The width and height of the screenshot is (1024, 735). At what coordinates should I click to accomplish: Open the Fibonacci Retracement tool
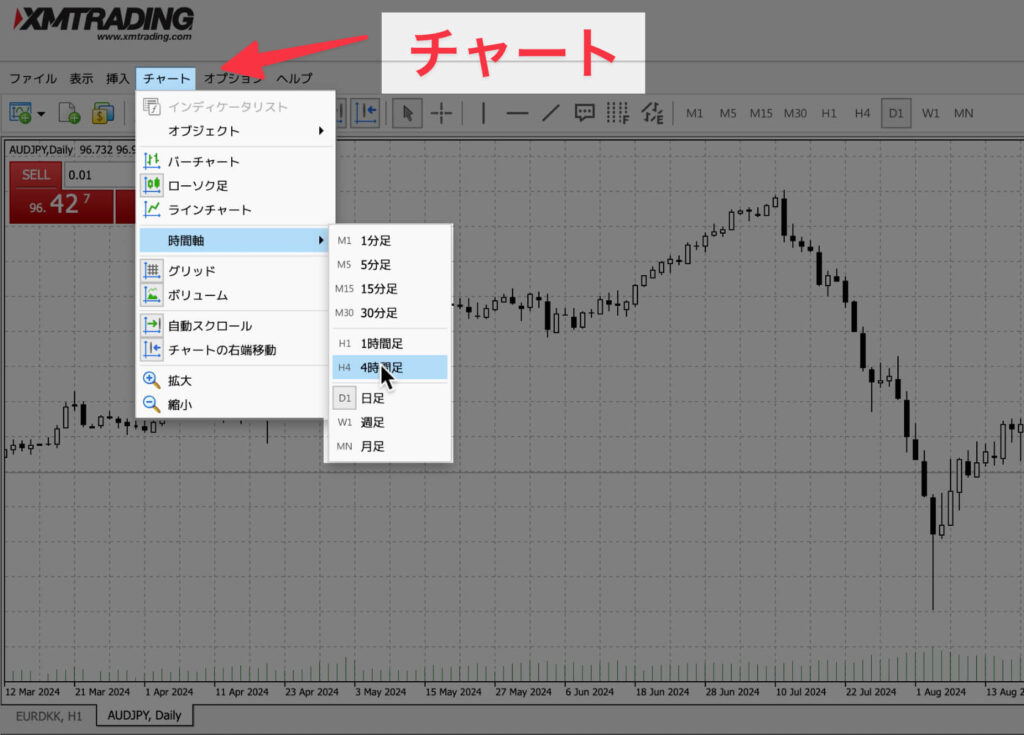pyautogui.click(x=620, y=113)
